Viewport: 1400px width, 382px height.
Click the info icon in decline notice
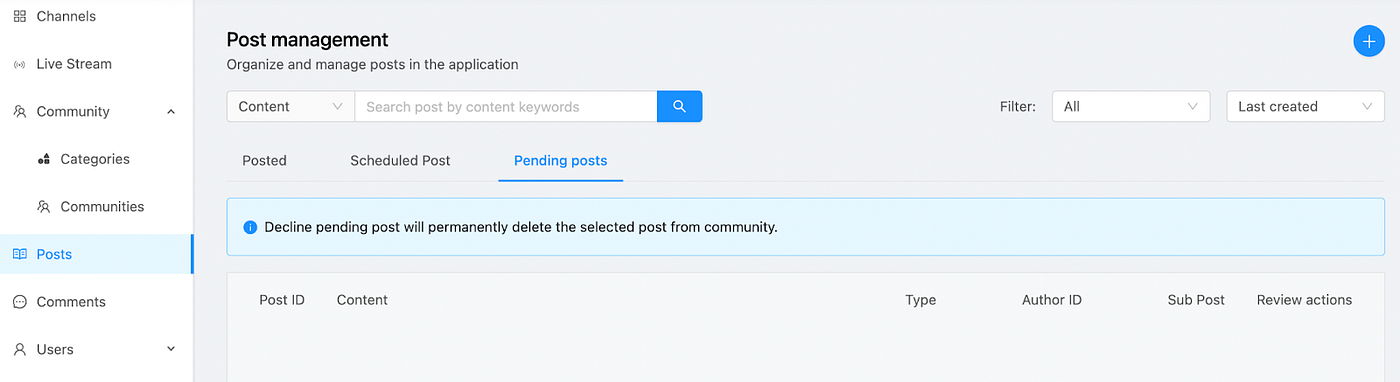[x=250, y=227]
